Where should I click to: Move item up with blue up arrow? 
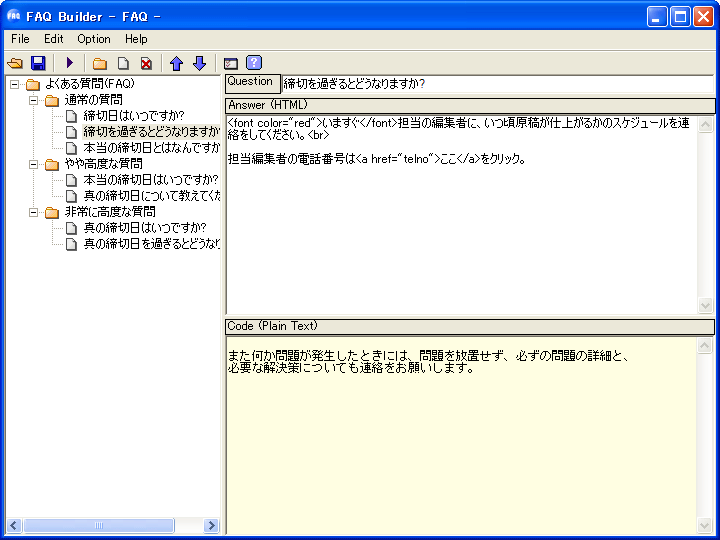[177, 63]
